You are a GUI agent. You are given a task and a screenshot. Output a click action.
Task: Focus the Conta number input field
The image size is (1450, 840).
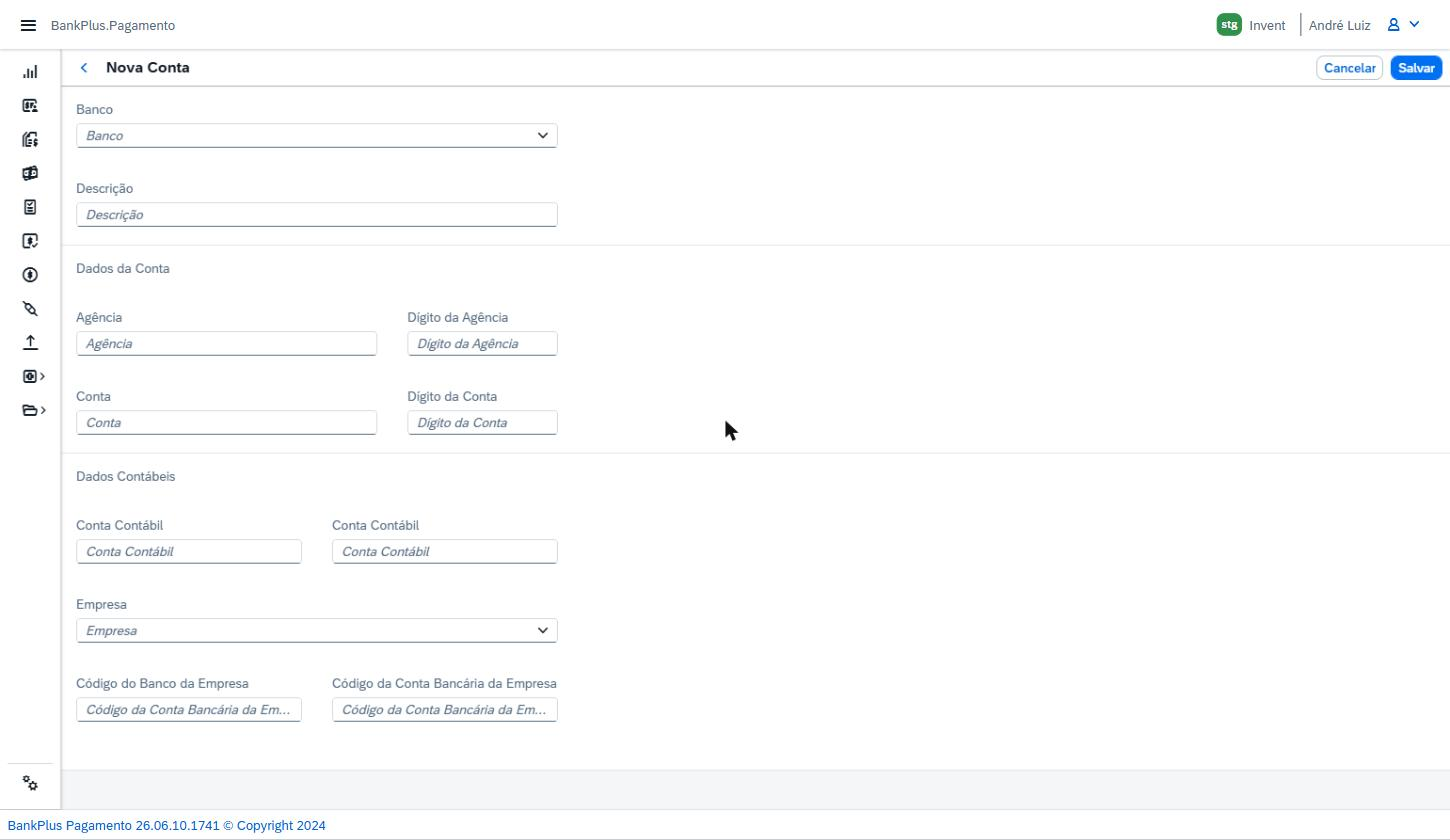(227, 423)
